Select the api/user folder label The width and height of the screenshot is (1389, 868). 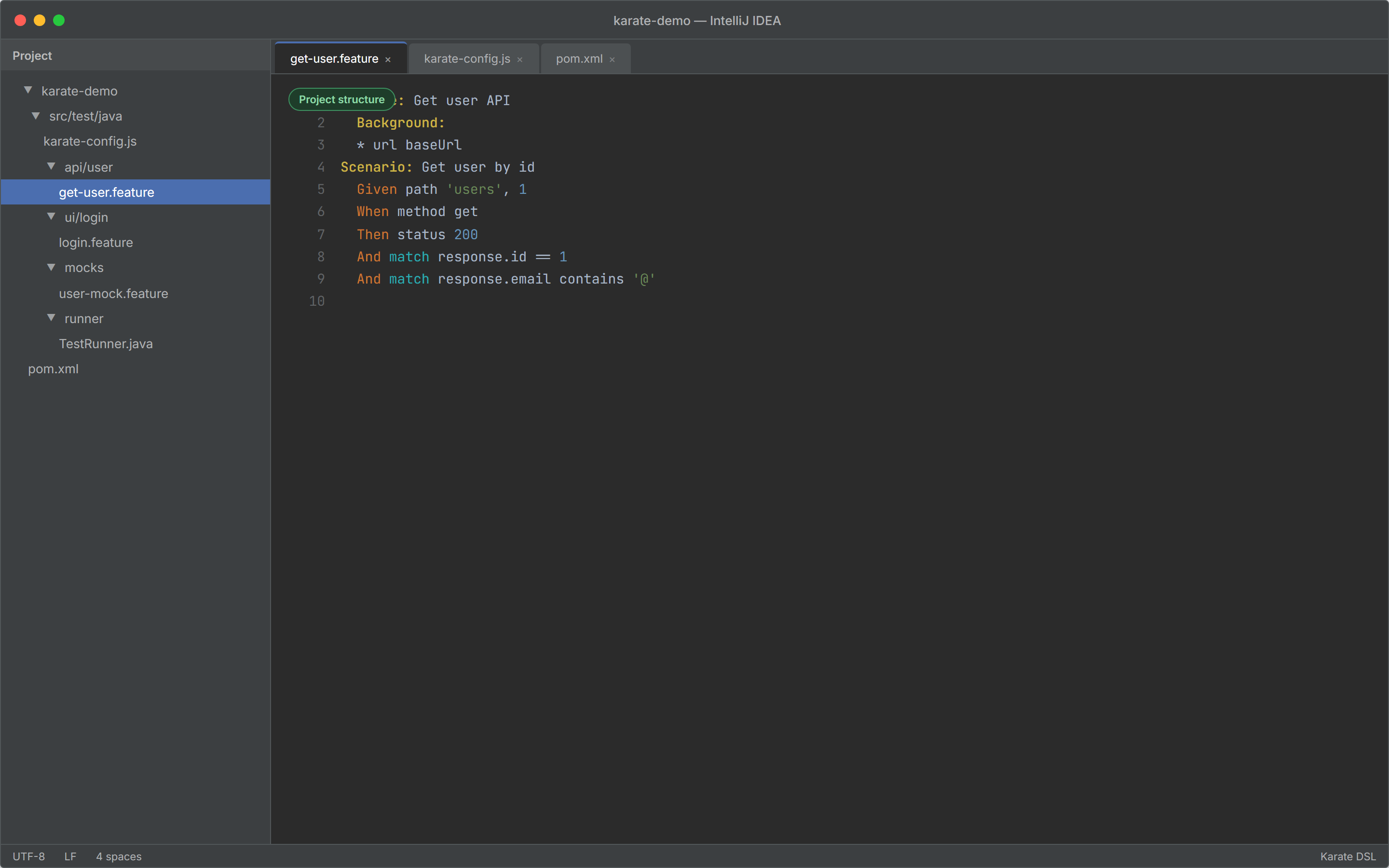[x=88, y=167]
